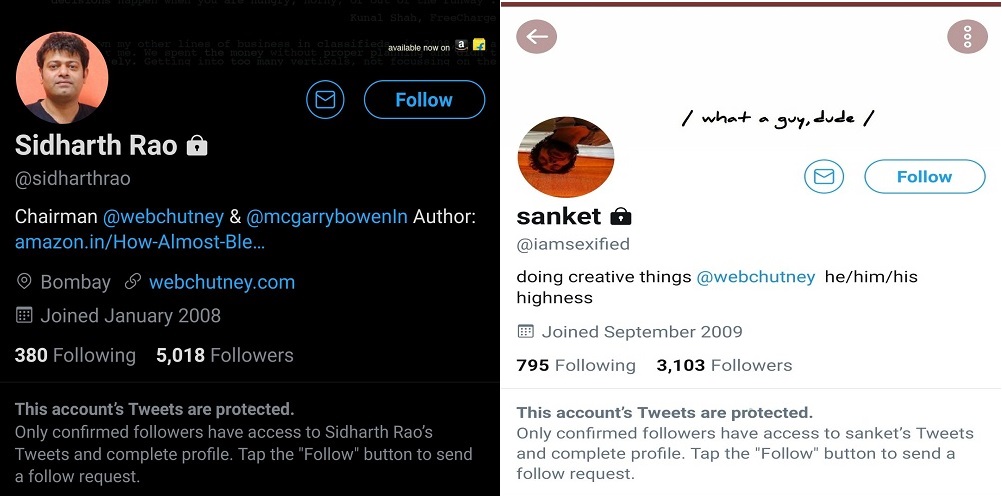Open @webchutney mention in sanket's bio
The width and height of the screenshot is (1002, 496).
click(x=756, y=277)
